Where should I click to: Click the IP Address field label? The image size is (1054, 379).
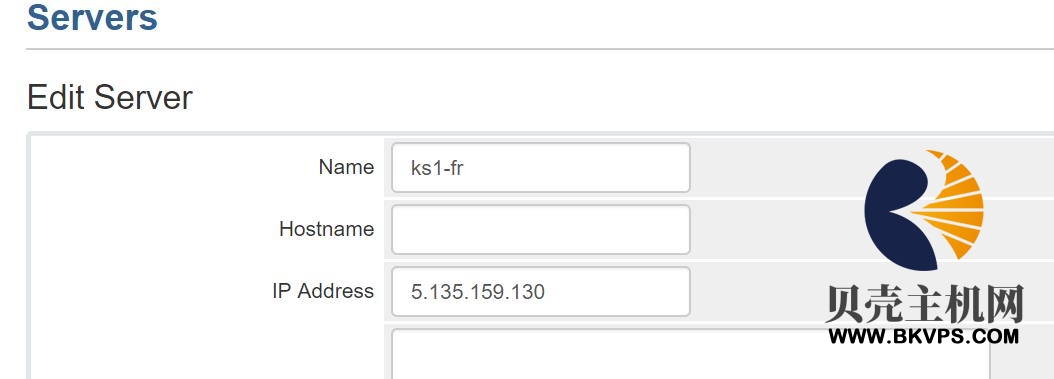pyautogui.click(x=323, y=291)
